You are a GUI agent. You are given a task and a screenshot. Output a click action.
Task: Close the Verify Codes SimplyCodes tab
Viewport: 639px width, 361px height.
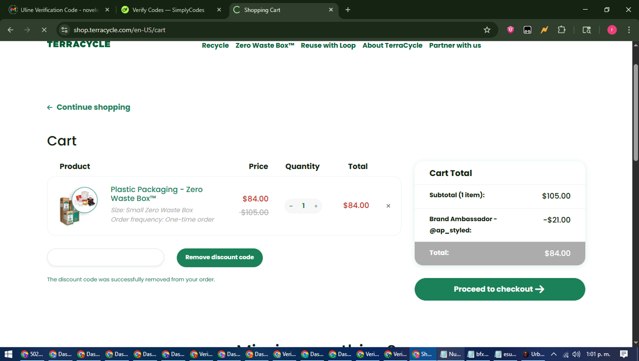pos(219,10)
